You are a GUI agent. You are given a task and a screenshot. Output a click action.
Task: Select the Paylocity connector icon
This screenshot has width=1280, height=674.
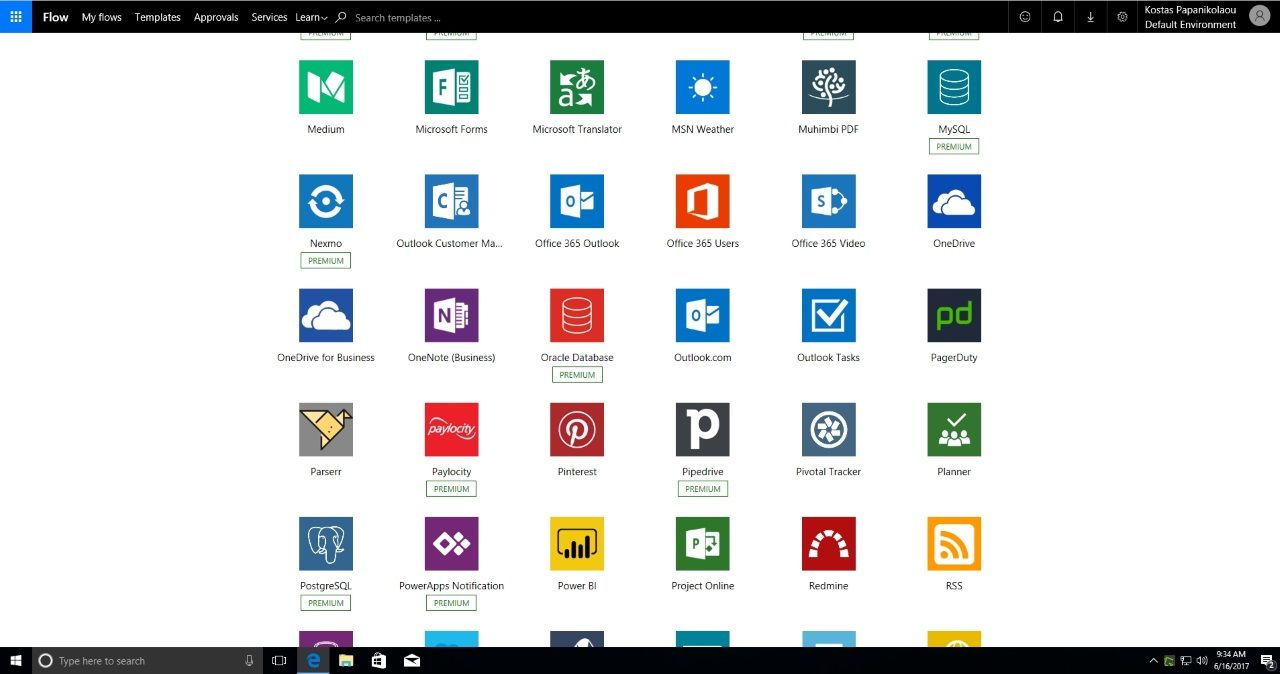452,429
